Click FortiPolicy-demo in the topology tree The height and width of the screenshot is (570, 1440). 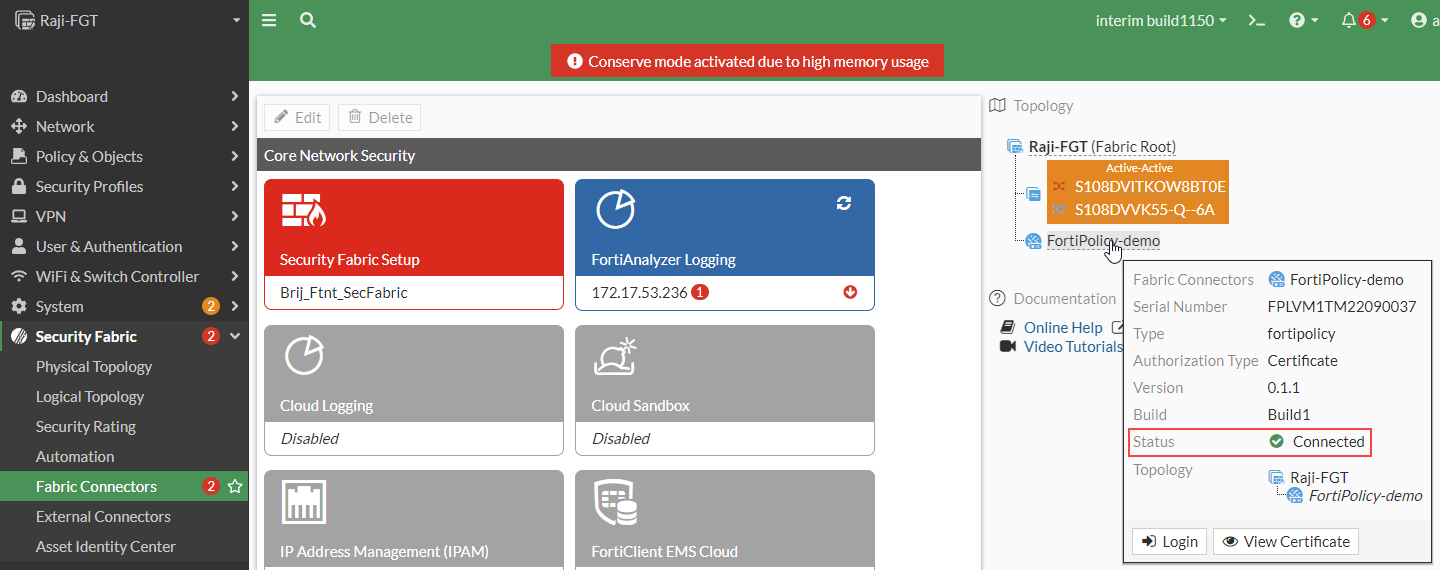(1103, 240)
